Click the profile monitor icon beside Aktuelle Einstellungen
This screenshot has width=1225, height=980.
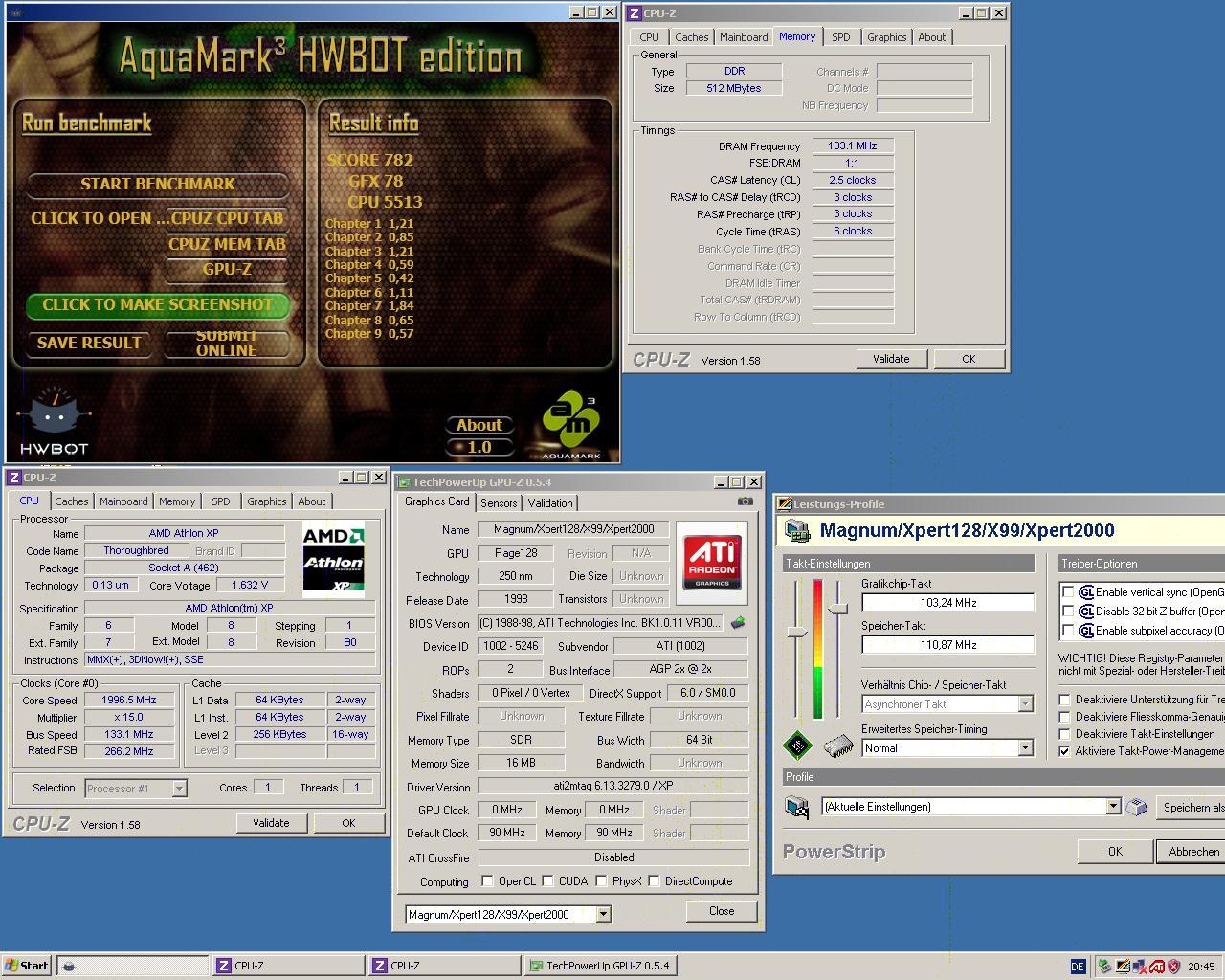pyautogui.click(x=797, y=807)
